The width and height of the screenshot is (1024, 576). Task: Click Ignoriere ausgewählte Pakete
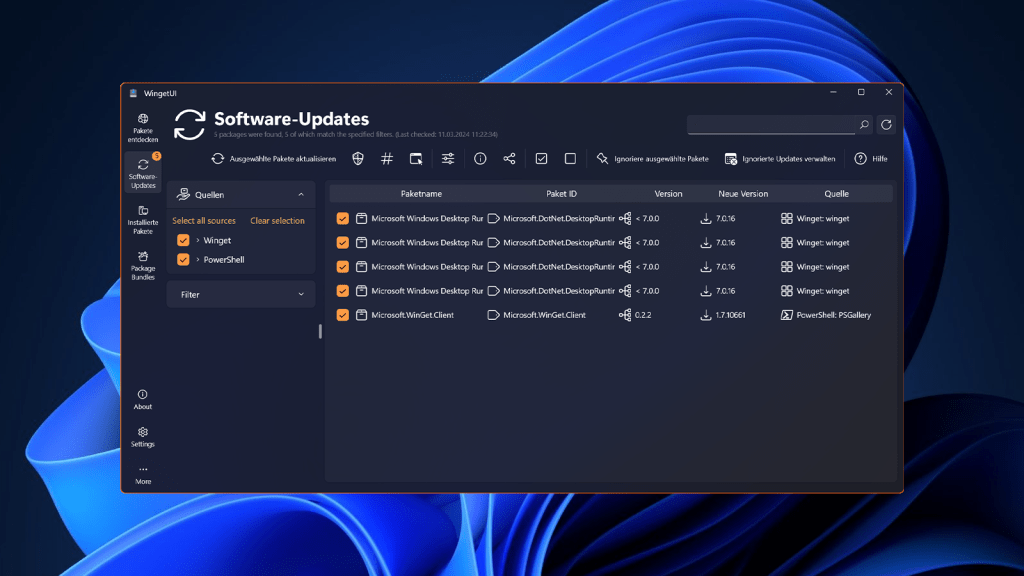tap(652, 159)
